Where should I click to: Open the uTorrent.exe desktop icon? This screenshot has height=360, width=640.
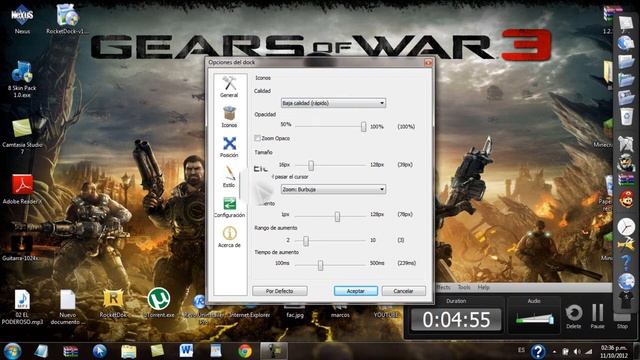click(159, 302)
